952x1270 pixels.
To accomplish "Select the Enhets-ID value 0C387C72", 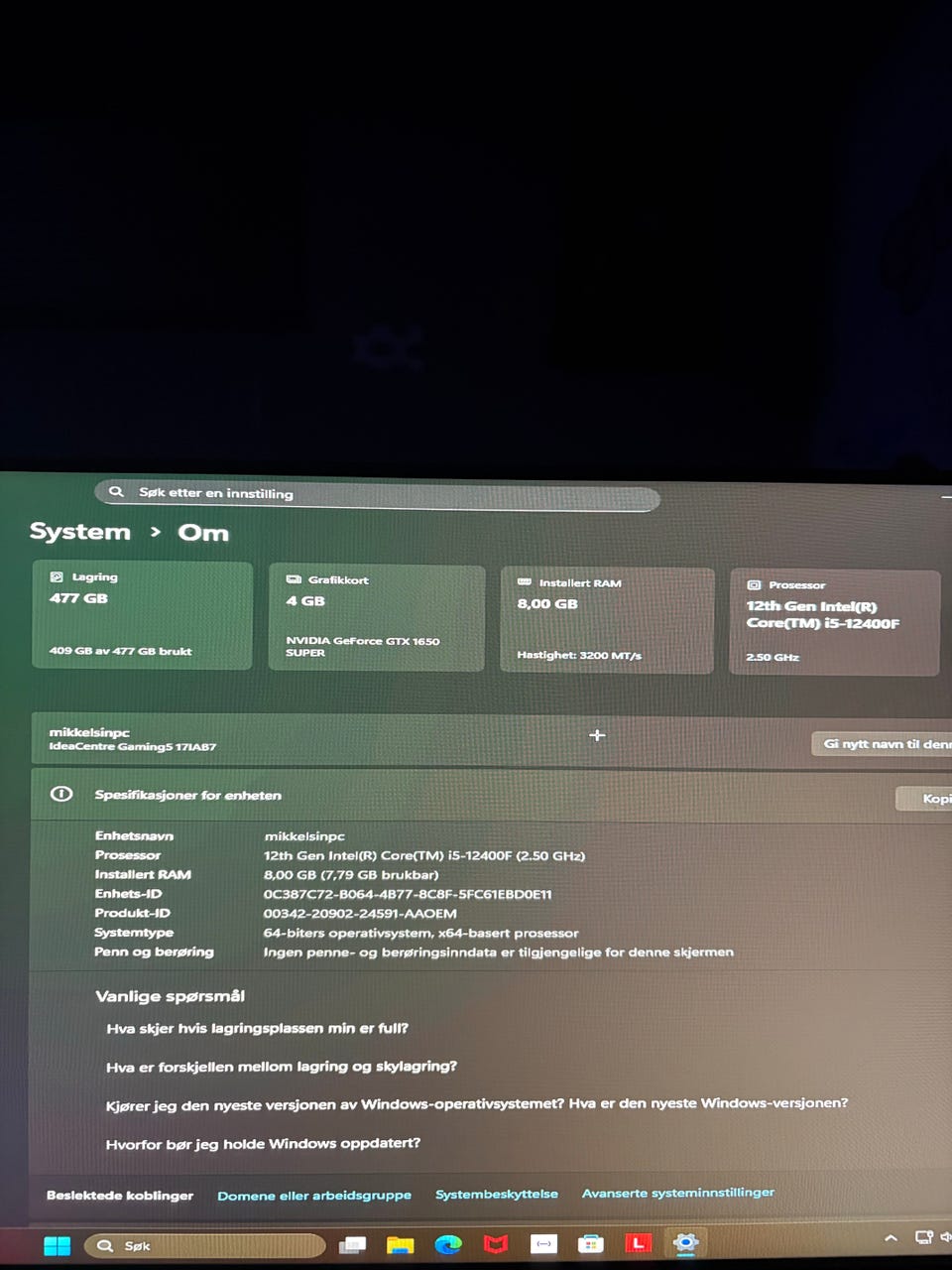I will point(408,894).
